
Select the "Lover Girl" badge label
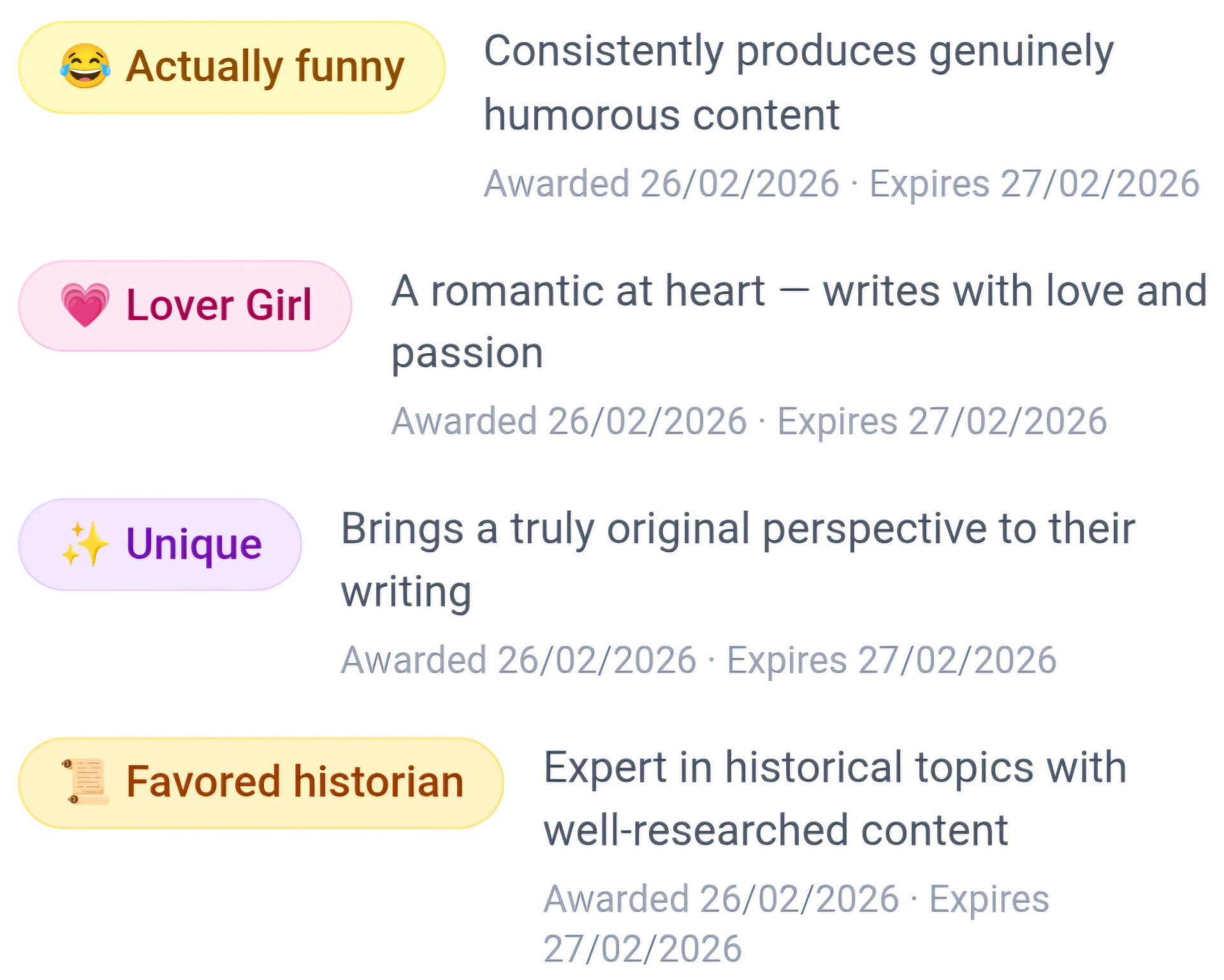click(x=219, y=305)
